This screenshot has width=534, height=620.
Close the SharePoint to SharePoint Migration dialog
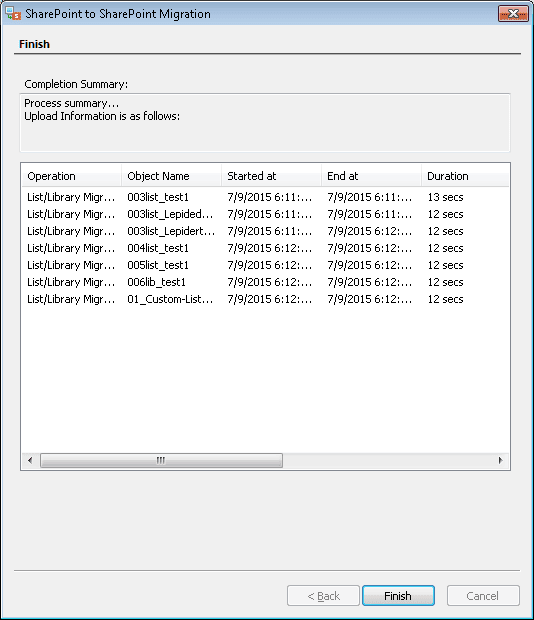tap(513, 14)
